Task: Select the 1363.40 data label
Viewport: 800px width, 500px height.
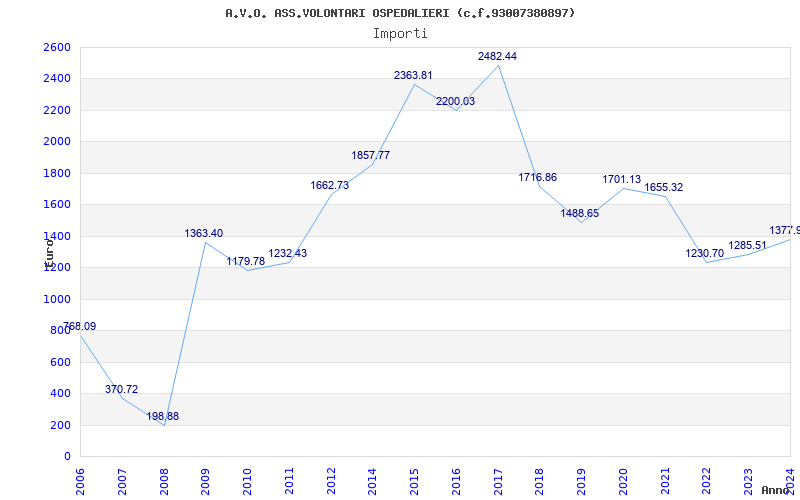Action: click(204, 233)
